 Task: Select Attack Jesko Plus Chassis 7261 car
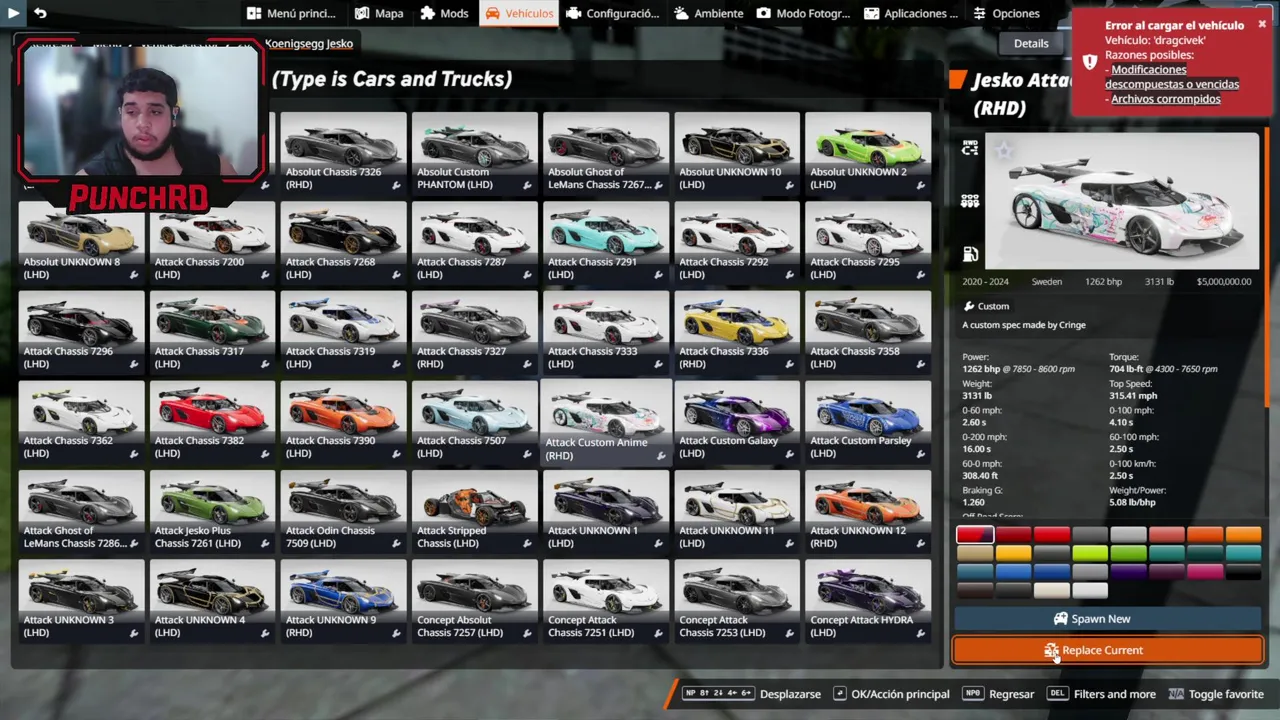click(x=211, y=510)
